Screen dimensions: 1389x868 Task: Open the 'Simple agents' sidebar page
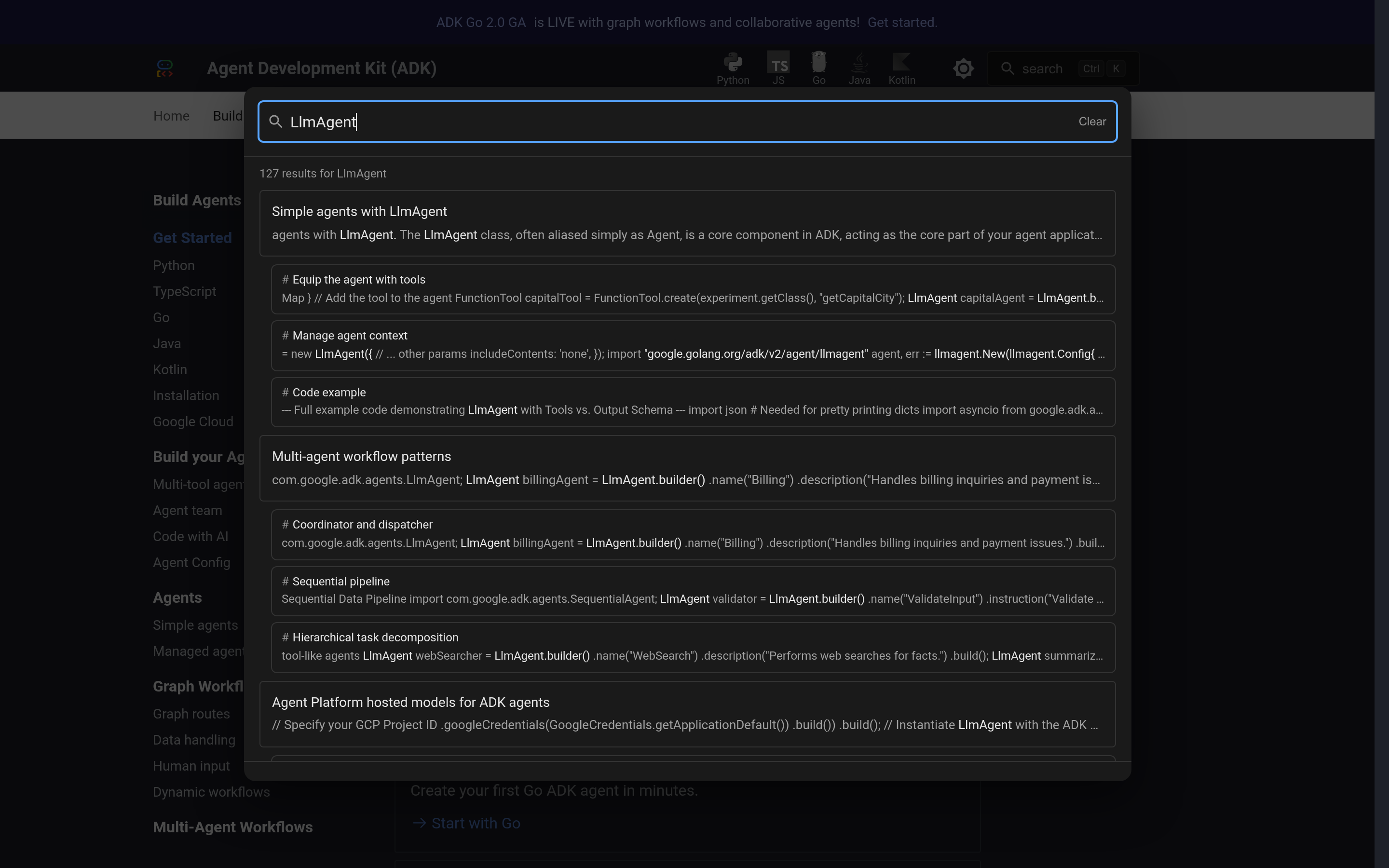pos(195,625)
